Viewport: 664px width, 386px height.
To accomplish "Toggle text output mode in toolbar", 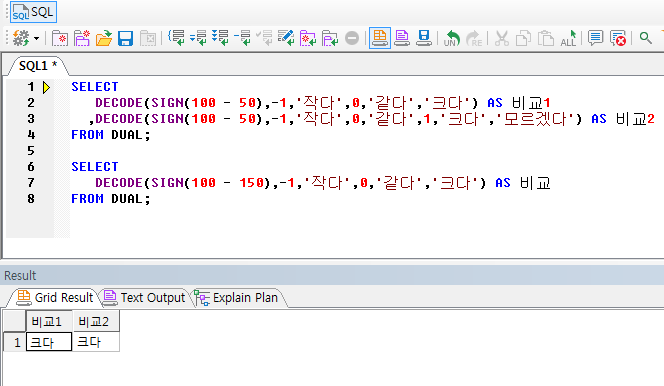I will (x=401, y=38).
